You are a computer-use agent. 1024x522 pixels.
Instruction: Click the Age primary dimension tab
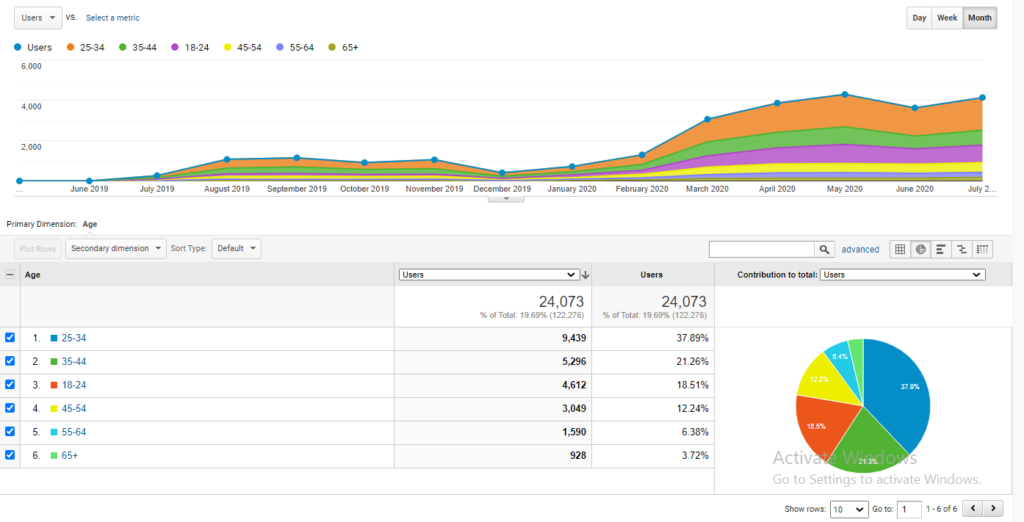tap(90, 224)
